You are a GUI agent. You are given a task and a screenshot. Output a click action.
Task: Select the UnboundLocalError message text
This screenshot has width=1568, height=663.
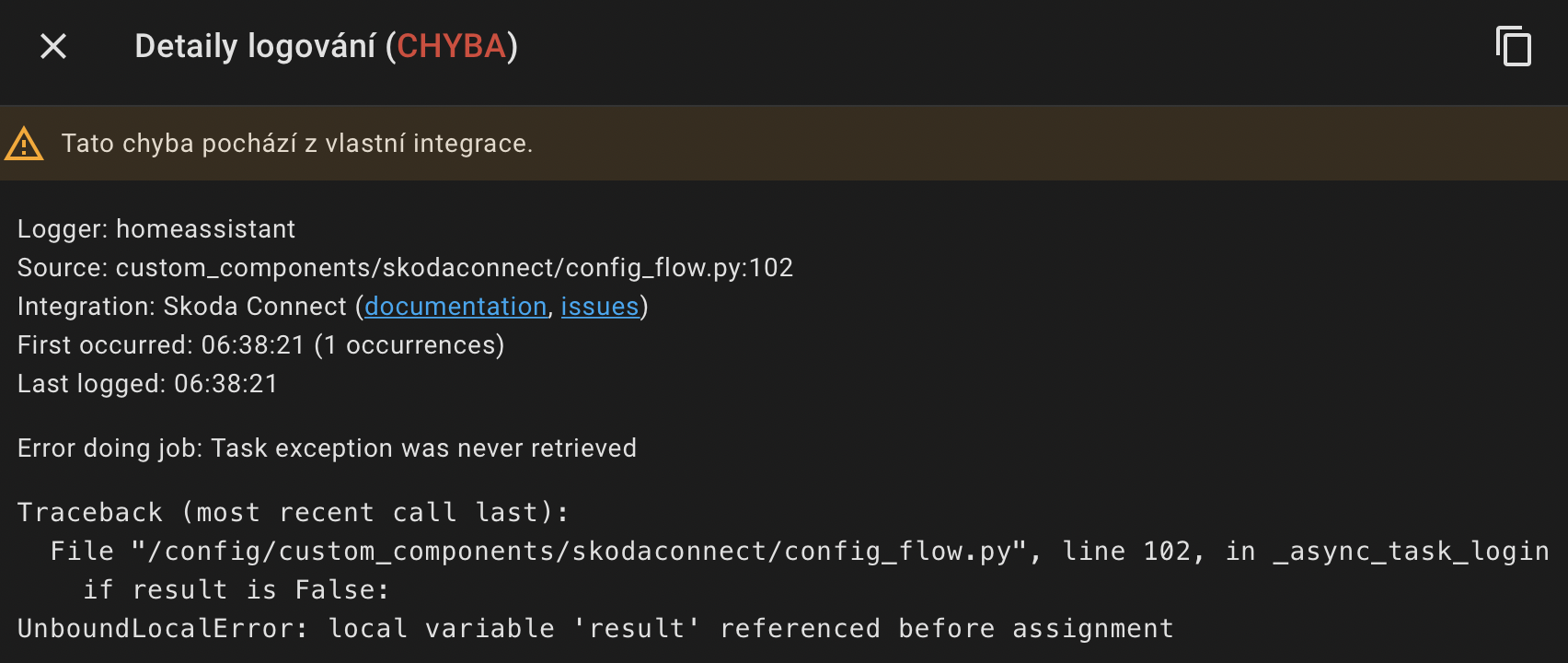click(594, 628)
